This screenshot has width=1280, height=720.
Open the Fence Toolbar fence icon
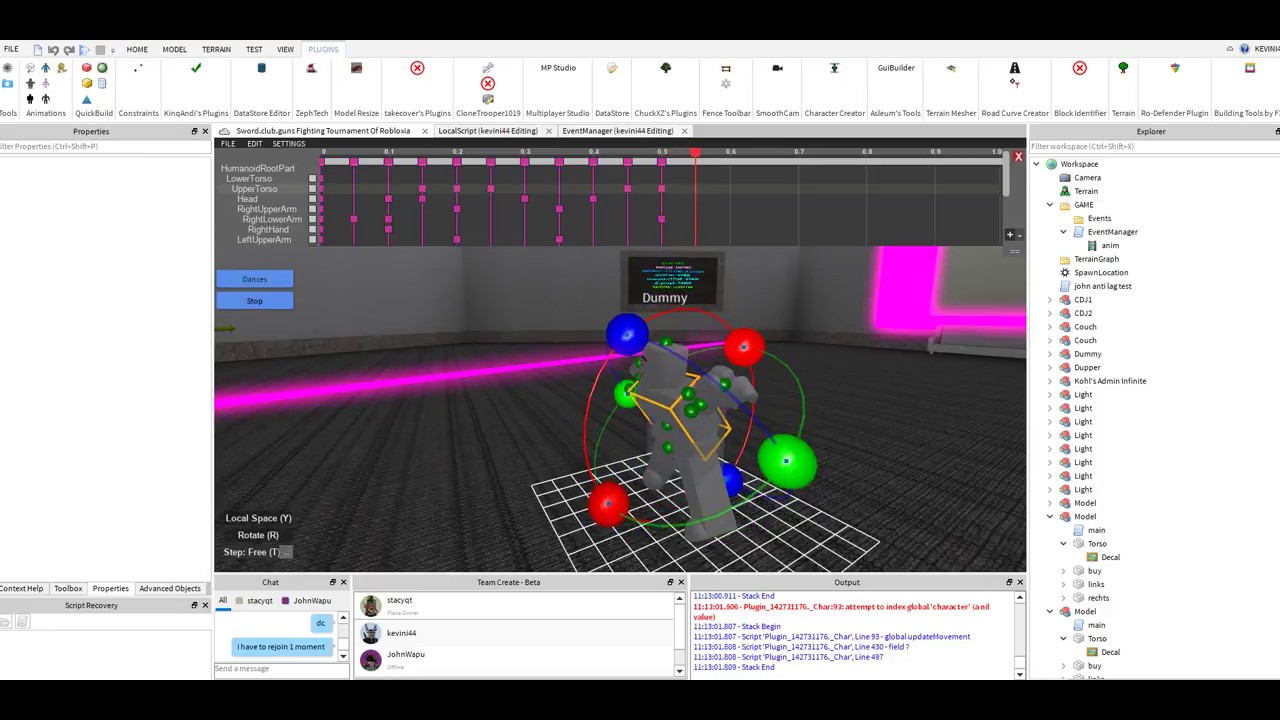pyautogui.click(x=726, y=68)
